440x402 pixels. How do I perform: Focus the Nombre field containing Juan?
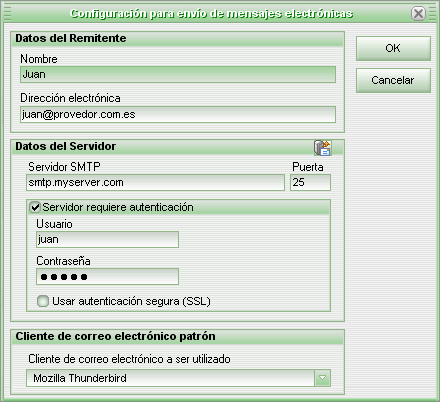178,74
